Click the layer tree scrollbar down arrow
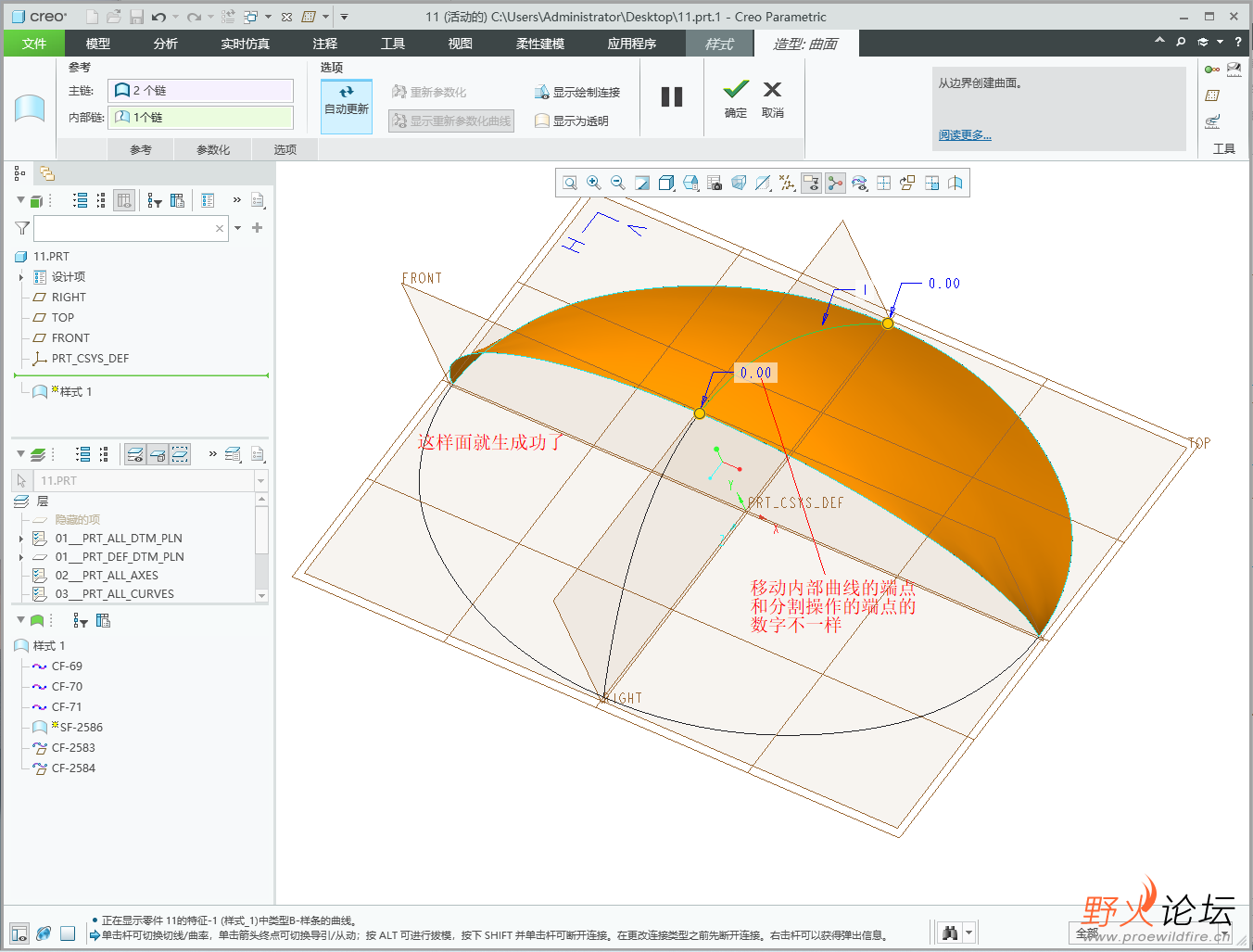The image size is (1253, 952). point(261,596)
